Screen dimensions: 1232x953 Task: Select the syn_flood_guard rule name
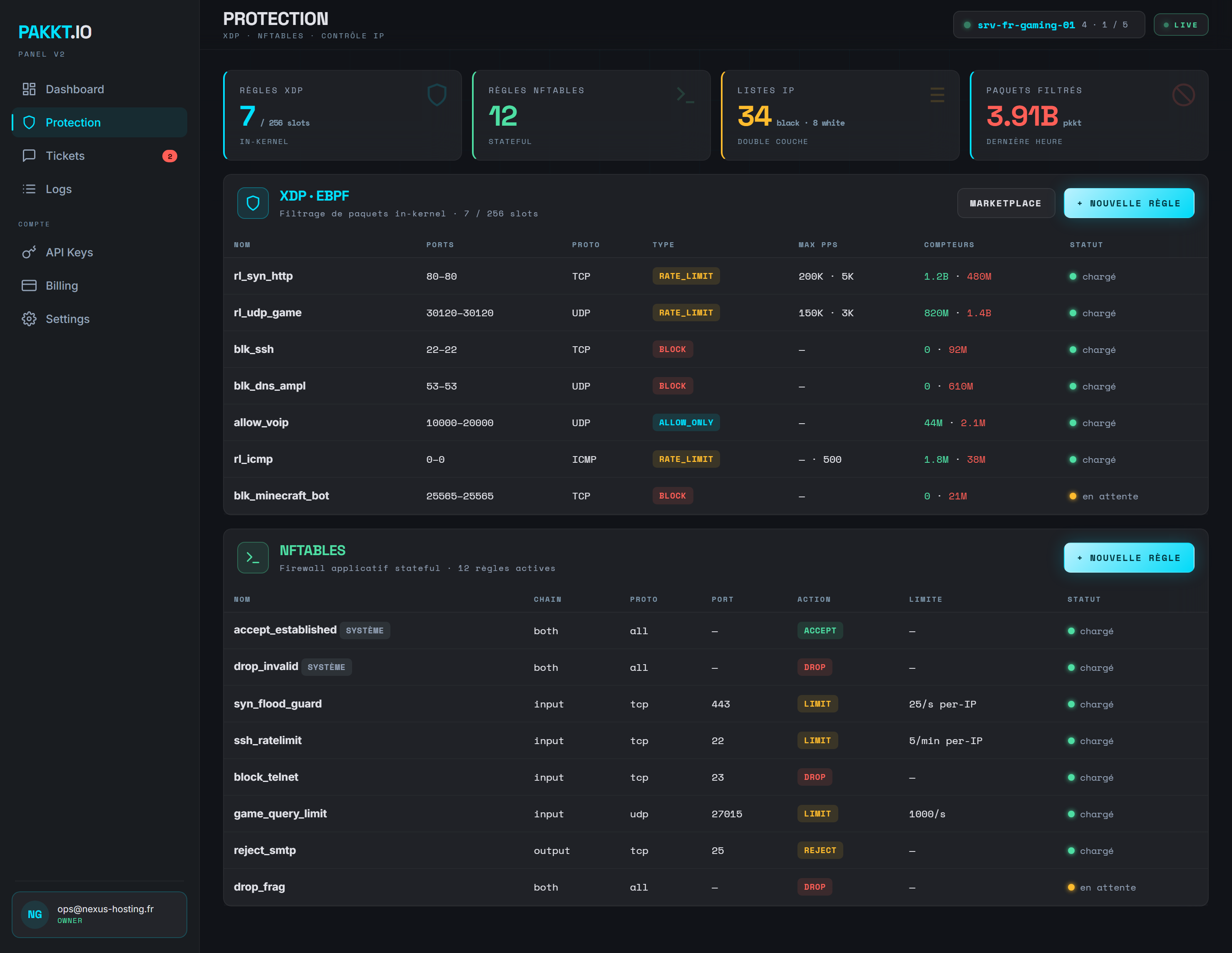pyautogui.click(x=278, y=704)
